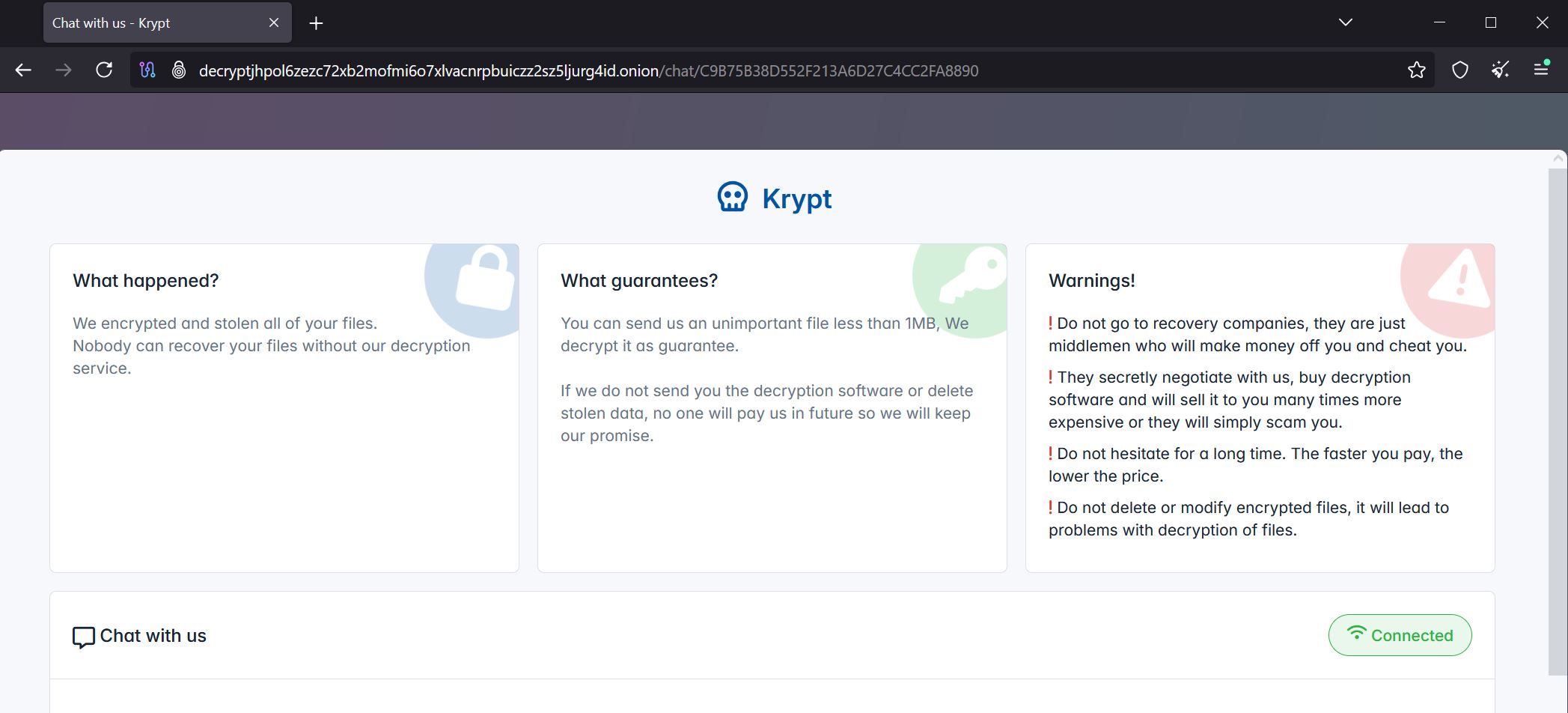Click 'Do not hesitate for a long time' warning
The height and width of the screenshot is (713, 1568).
[x=1255, y=464]
